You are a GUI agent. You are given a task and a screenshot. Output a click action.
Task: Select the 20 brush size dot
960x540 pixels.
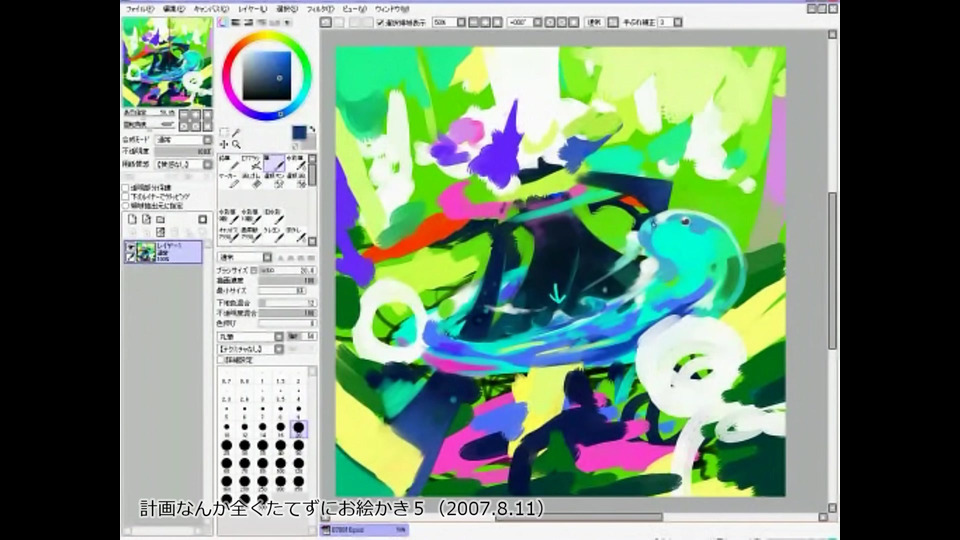(298, 428)
